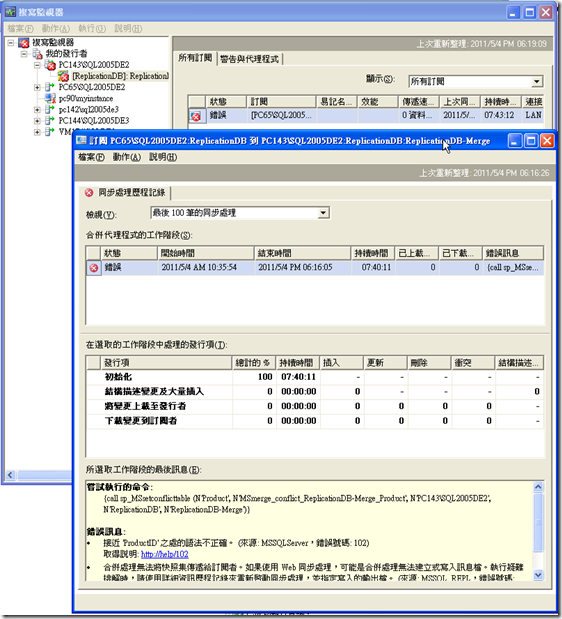Viewport: 562px width, 619px height.
Task: Sort subscriptions by 訂閱 column header
Action: pyautogui.click(x=281, y=102)
